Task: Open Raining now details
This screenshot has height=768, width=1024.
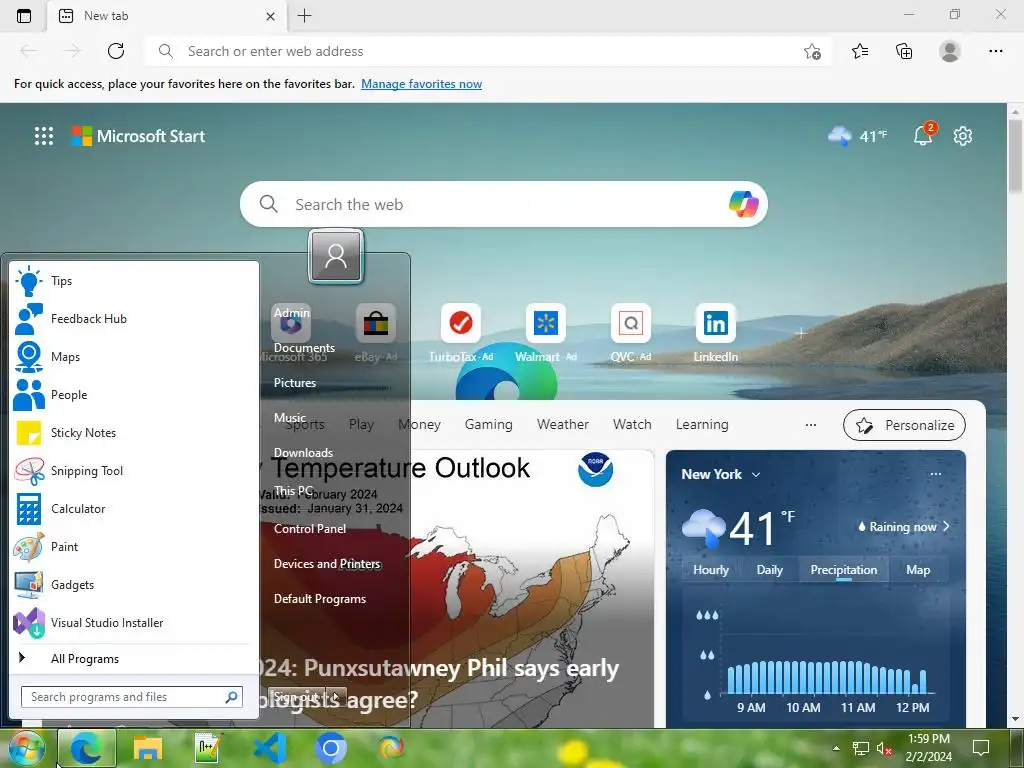Action: [x=904, y=526]
